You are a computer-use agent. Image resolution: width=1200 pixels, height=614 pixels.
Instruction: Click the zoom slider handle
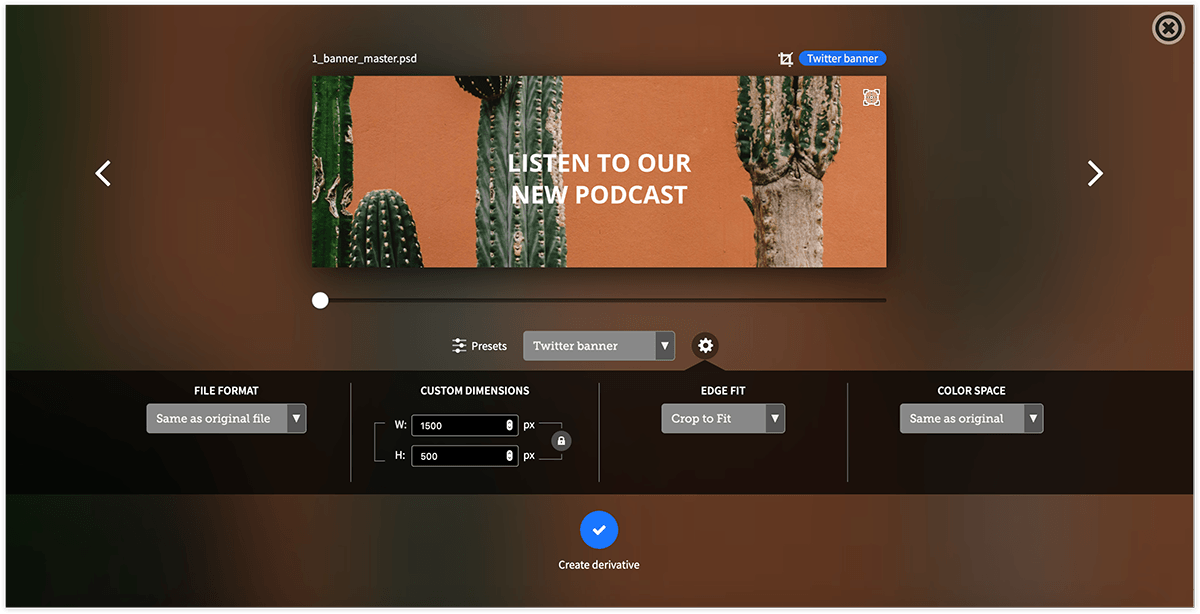[x=320, y=300]
